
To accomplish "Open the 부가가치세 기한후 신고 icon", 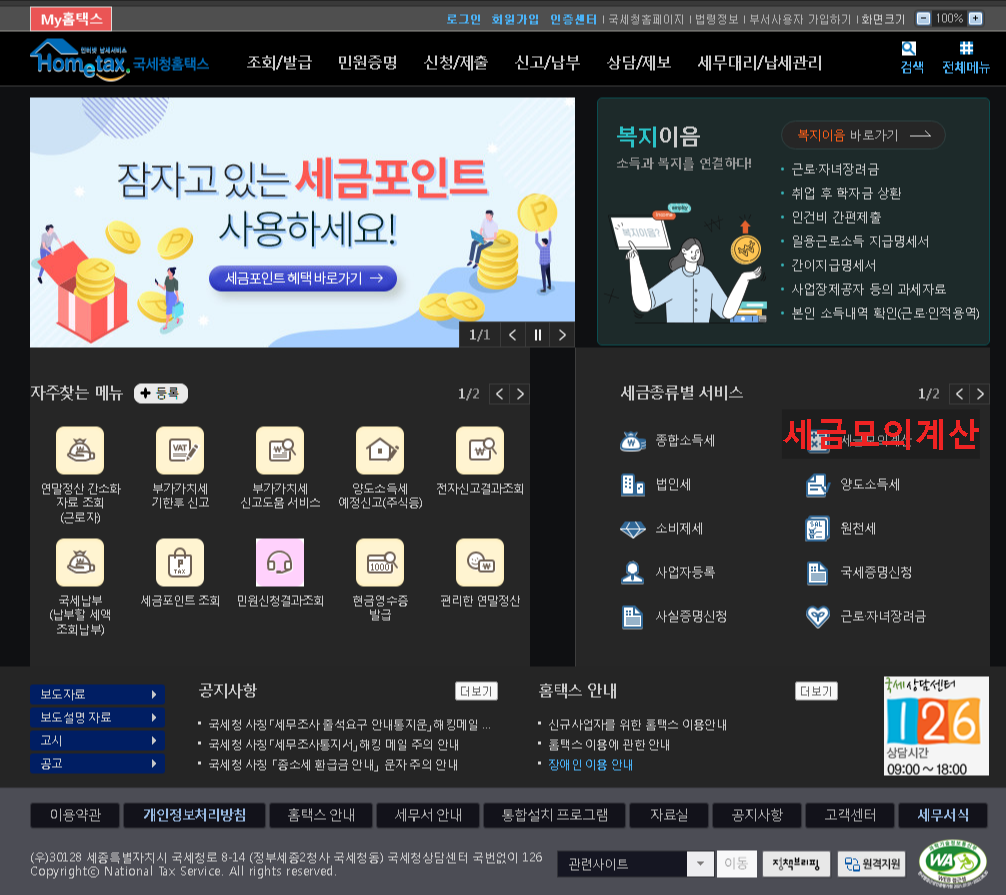I will (180, 450).
